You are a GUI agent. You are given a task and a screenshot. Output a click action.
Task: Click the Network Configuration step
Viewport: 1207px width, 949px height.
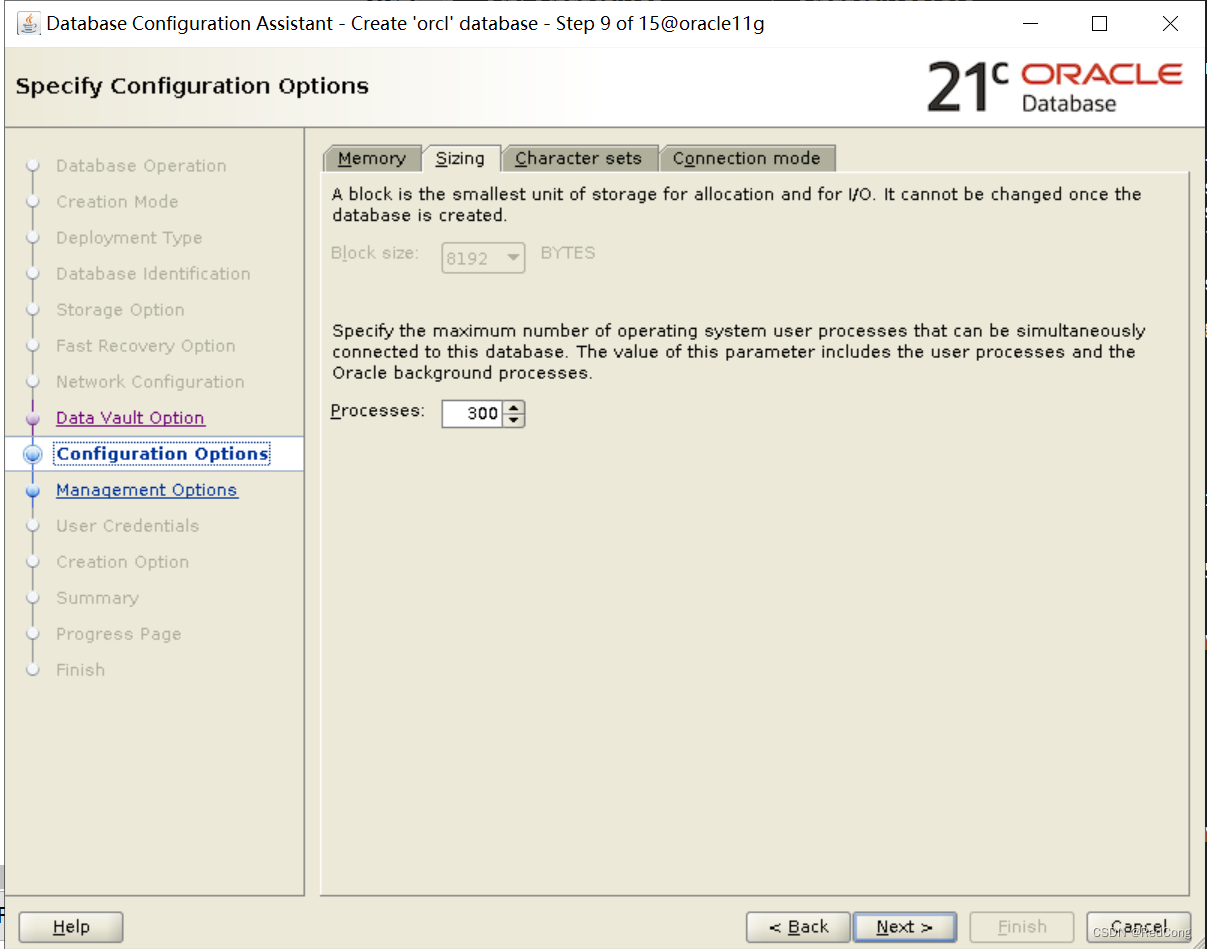pos(150,382)
